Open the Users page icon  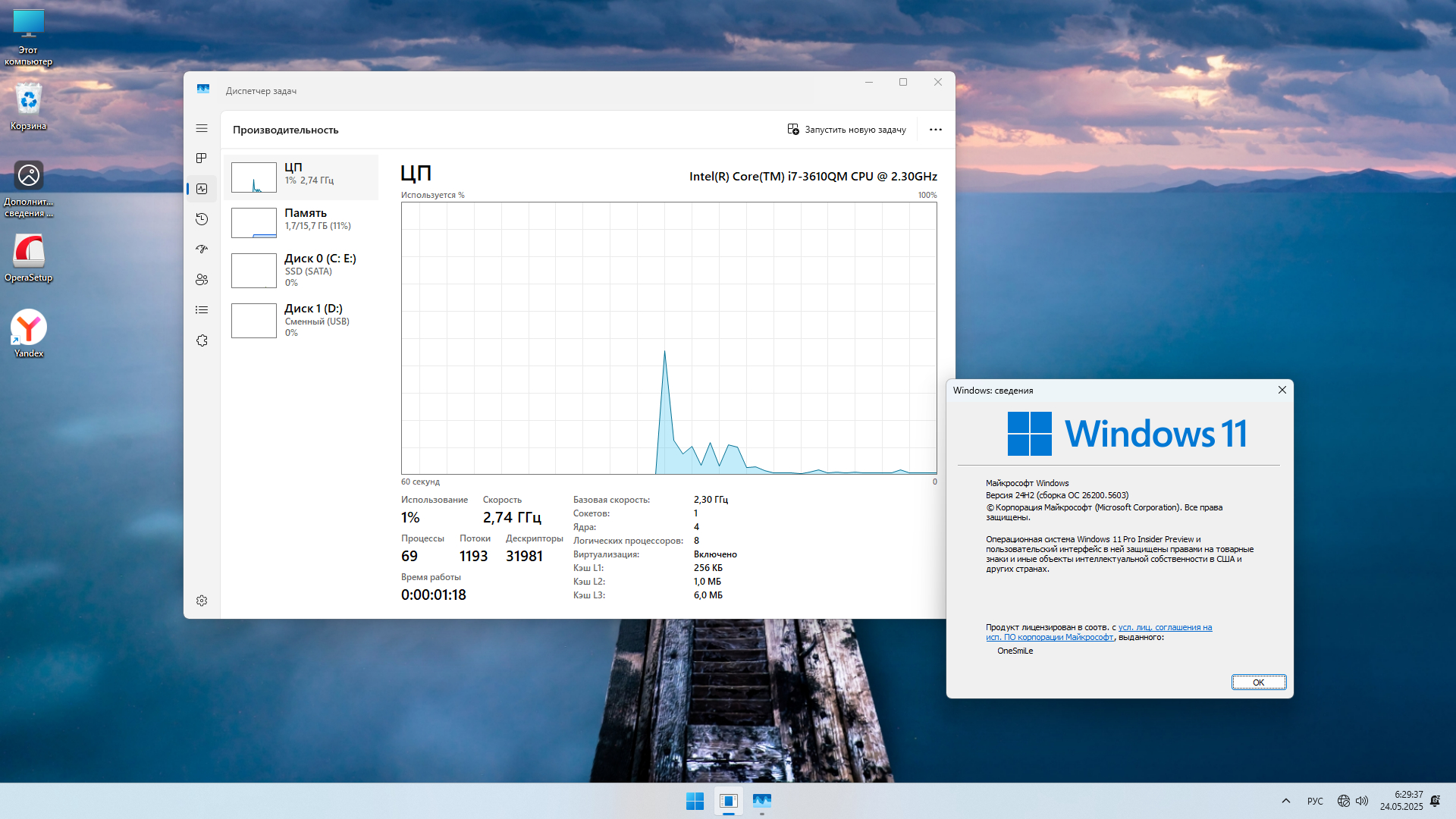click(x=202, y=280)
